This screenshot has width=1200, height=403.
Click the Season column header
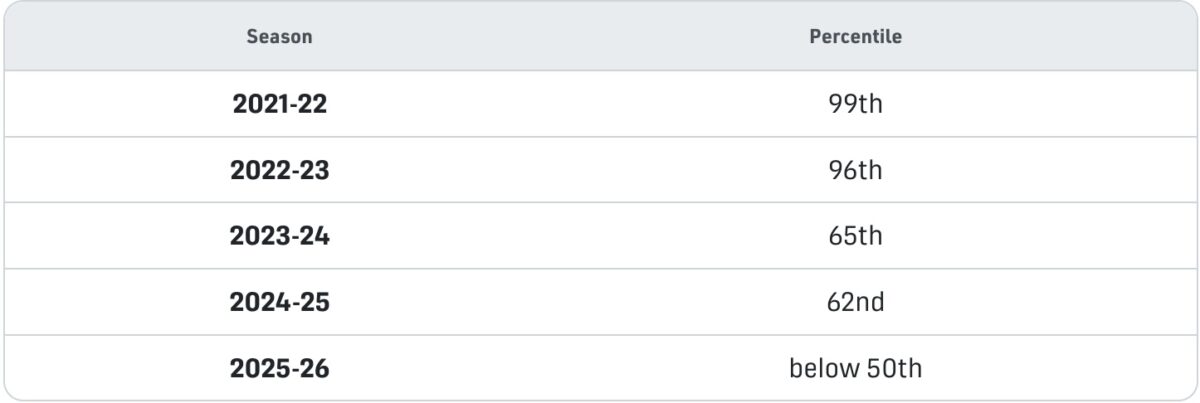[x=279, y=37]
